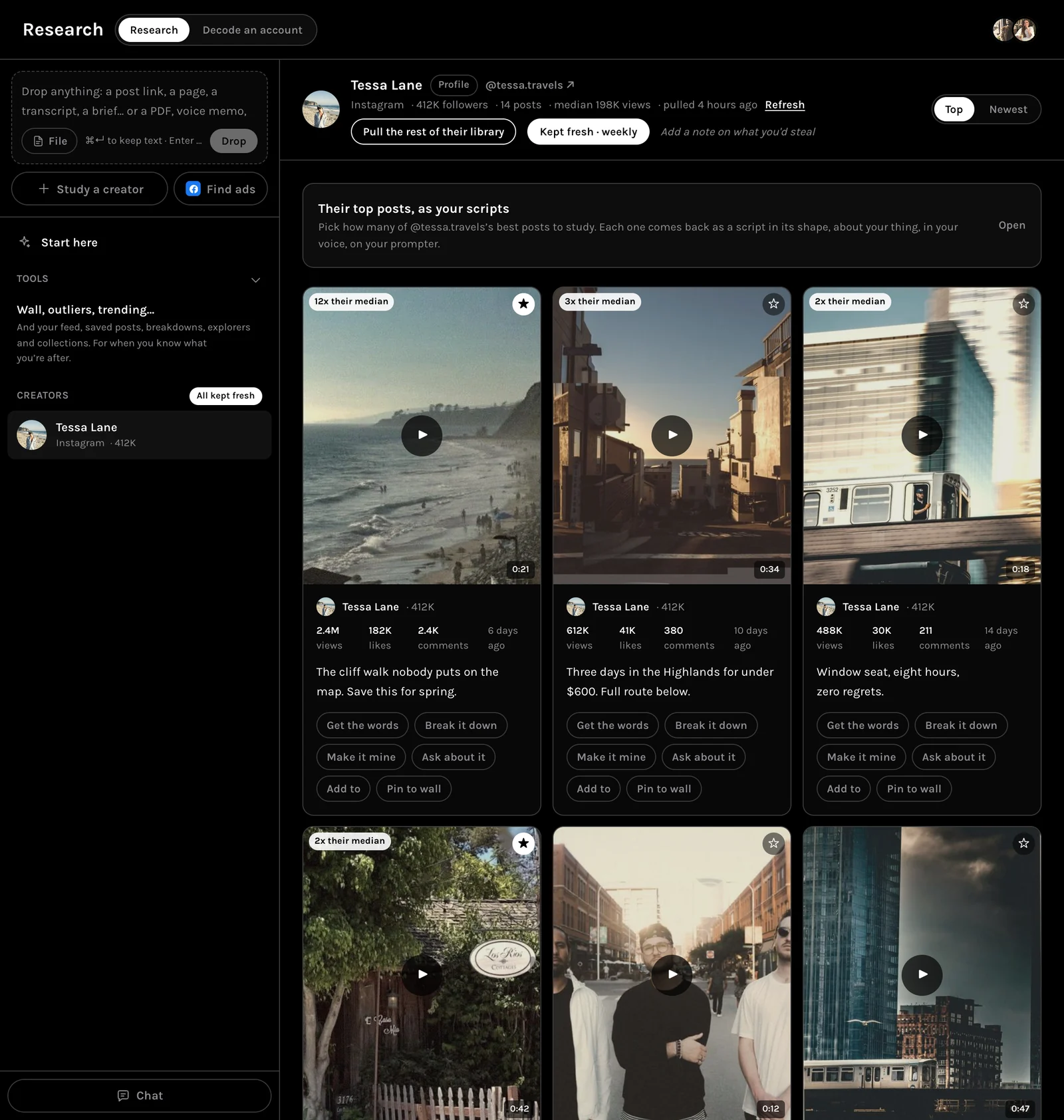The image size is (1064, 1120).
Task: Click the All kept fresh badge
Action: click(x=225, y=396)
